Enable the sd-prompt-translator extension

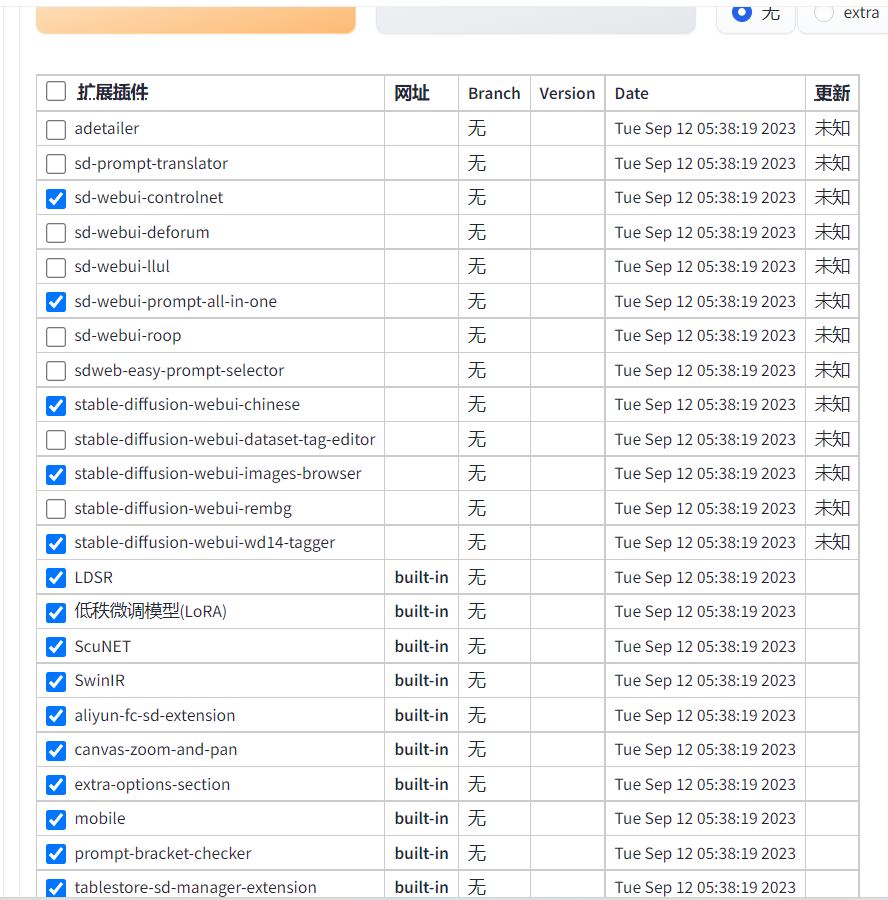point(56,164)
